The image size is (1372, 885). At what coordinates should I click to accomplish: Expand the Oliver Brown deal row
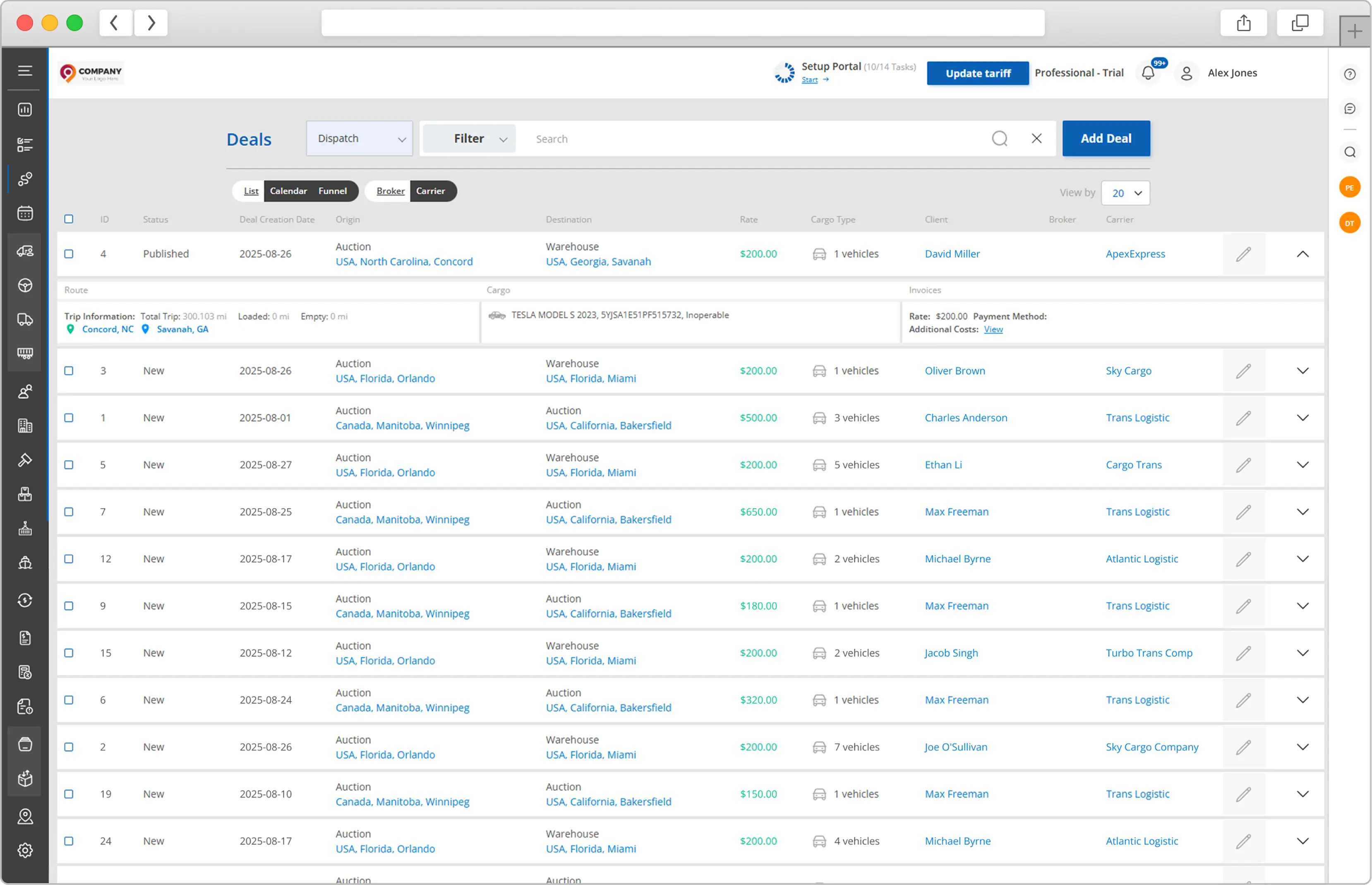click(1302, 371)
